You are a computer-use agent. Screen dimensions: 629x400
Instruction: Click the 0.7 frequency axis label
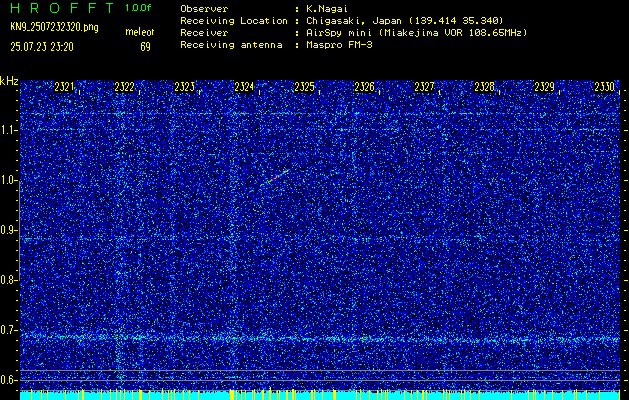[8, 330]
